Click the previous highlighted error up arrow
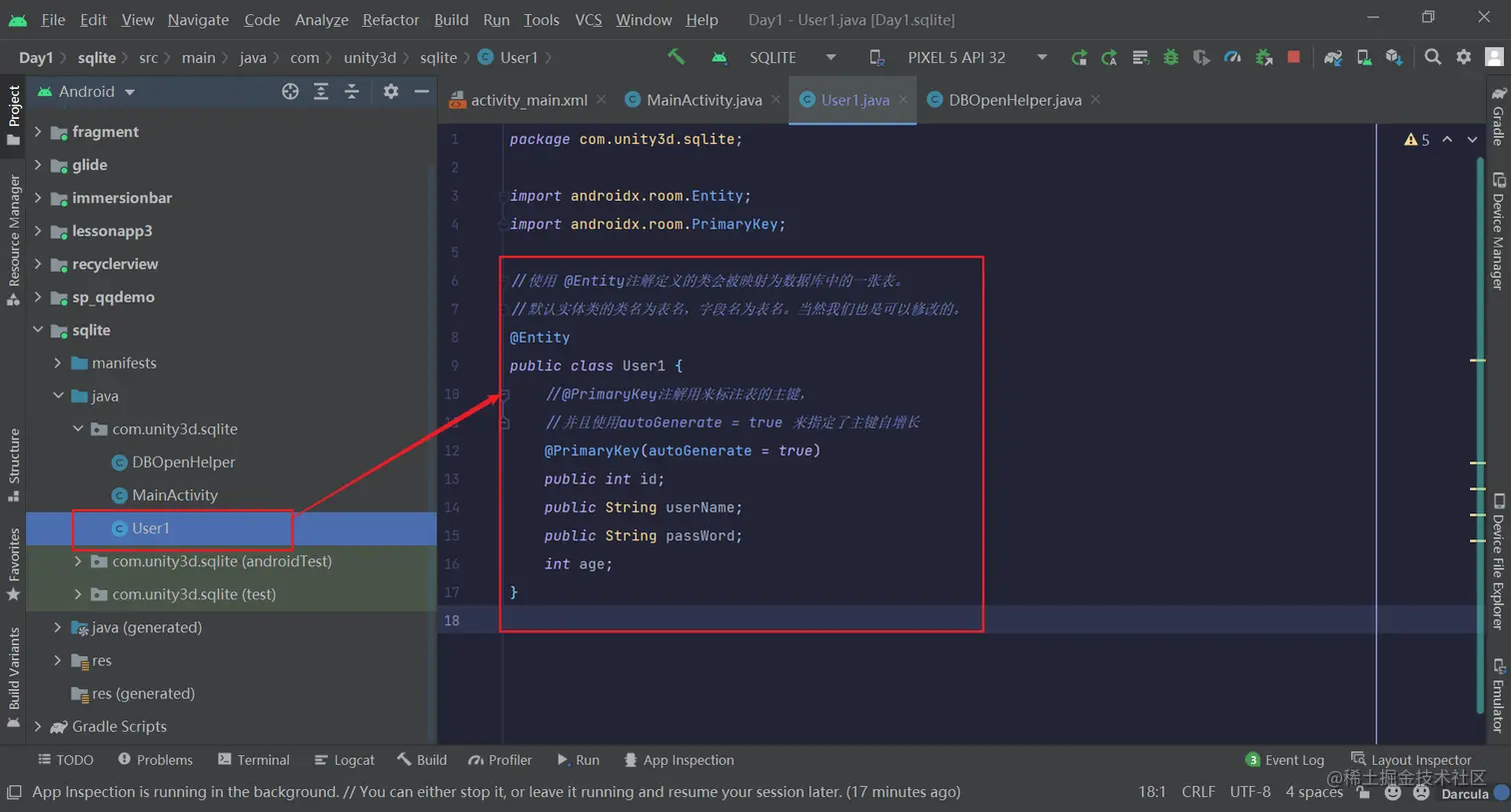The image size is (1511, 812). coord(1447,140)
